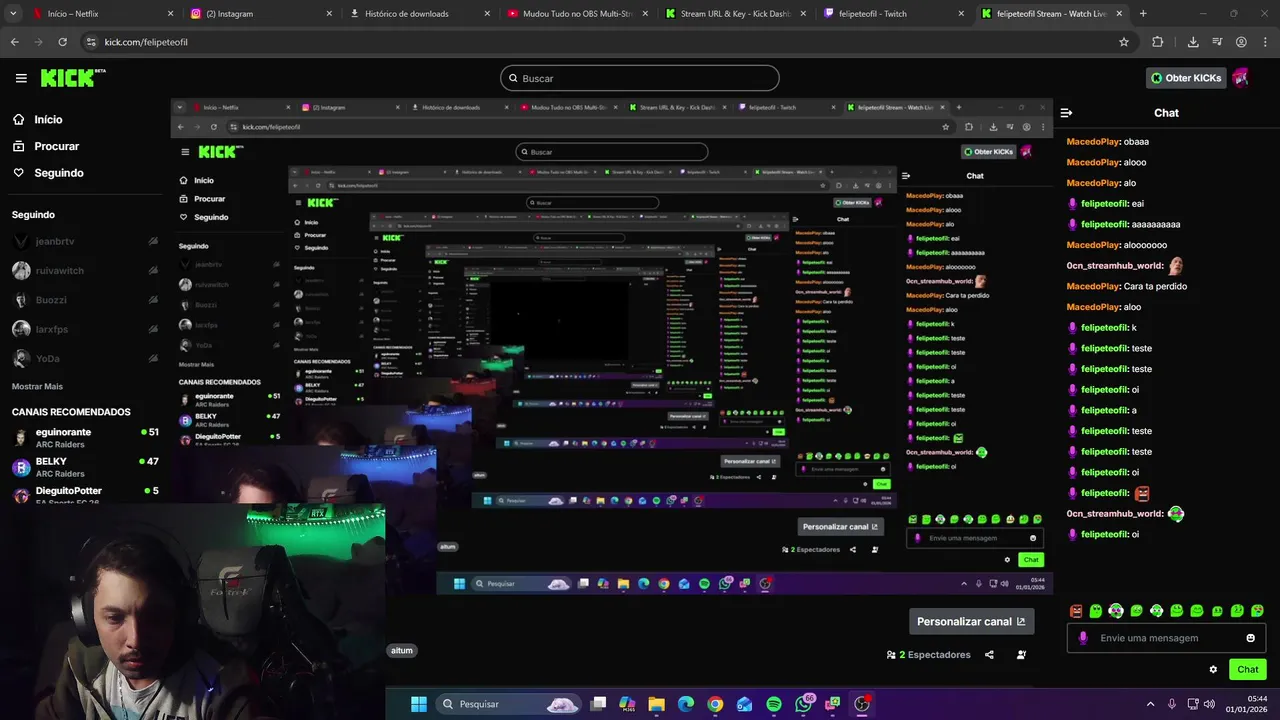Switch to the Histórico de downloads tab

(x=420, y=14)
